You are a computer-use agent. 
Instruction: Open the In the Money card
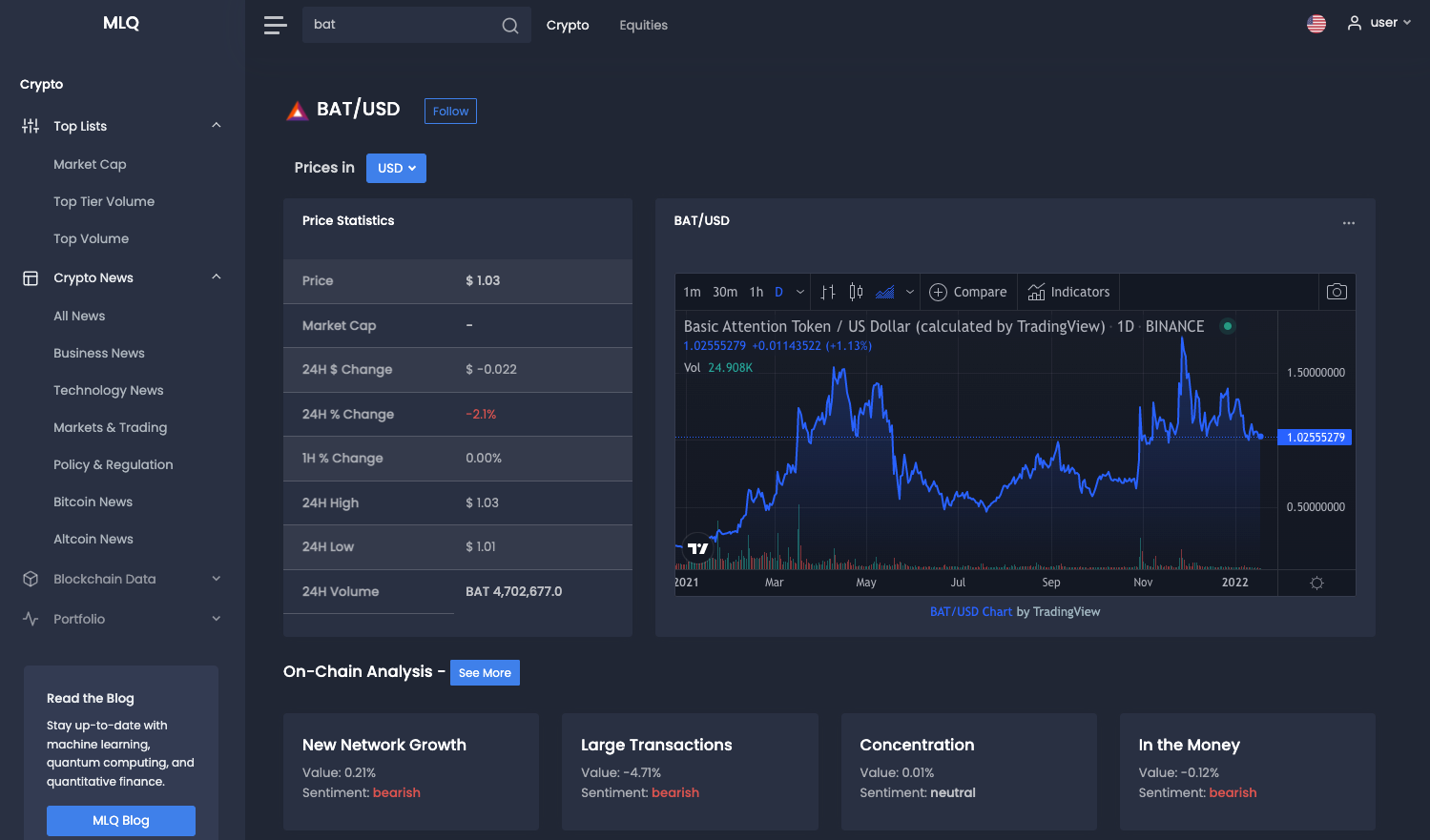1248,771
